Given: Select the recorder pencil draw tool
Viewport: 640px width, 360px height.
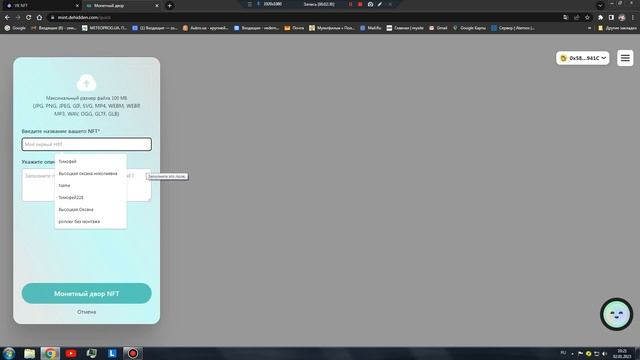Looking at the screenshot, I should [380, 4].
